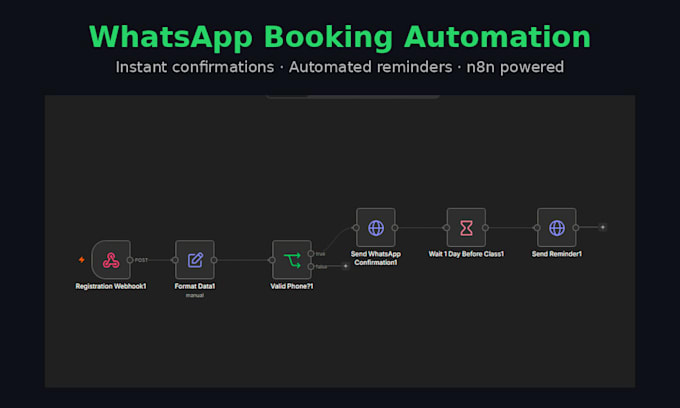Click Format Data1 input connector
Image resolution: width=680 pixels, height=408 pixels.
tap(175, 260)
